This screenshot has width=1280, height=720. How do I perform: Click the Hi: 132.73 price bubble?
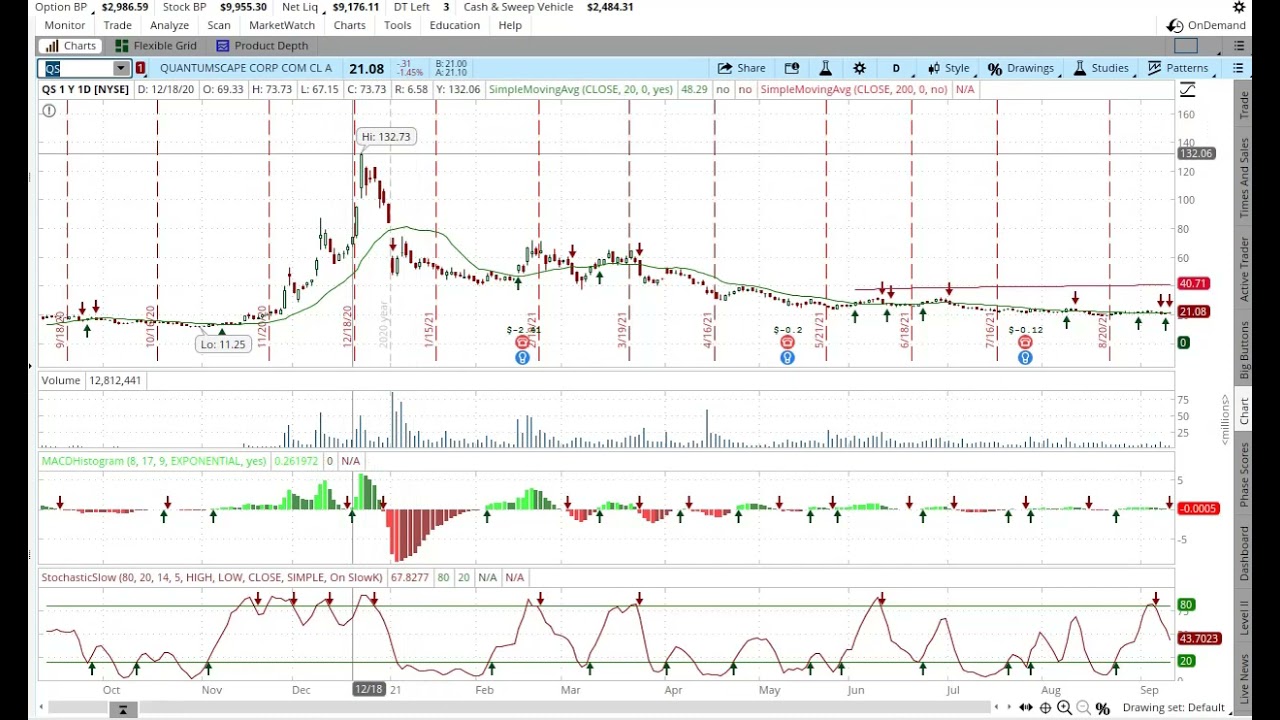385,137
